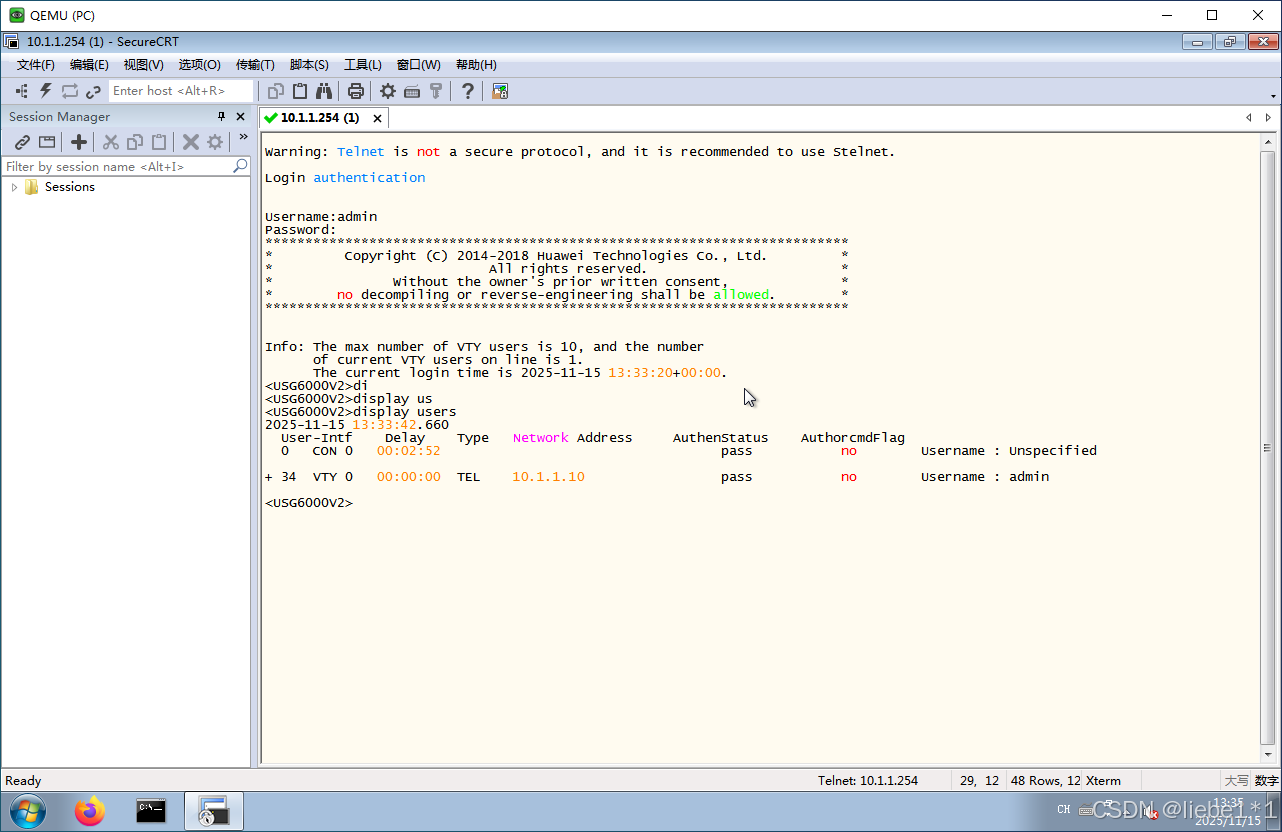Click the 'Username : admin' text
This screenshot has height=832, width=1282.
pyautogui.click(x=985, y=477)
